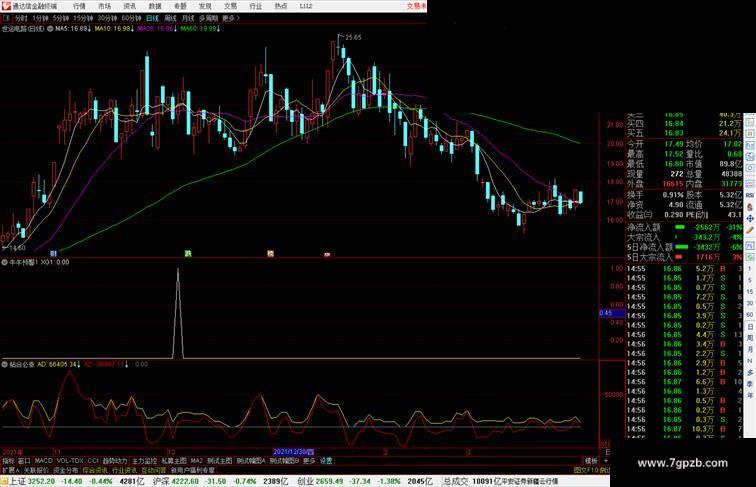Click the pencil drawing icon in right toolbar
The width and height of the screenshot is (756, 487).
tap(750, 231)
